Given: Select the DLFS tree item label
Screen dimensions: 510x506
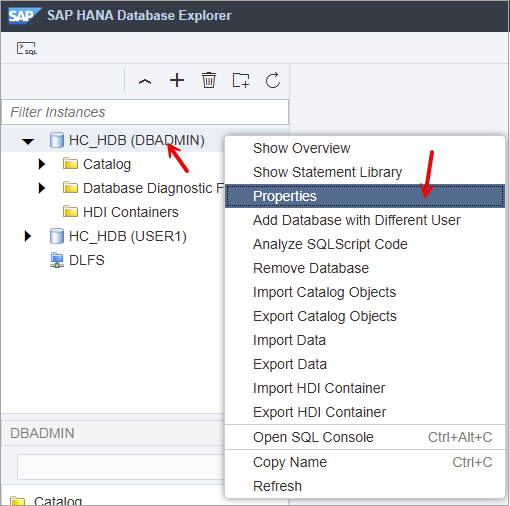Looking at the screenshot, I should point(87,260).
